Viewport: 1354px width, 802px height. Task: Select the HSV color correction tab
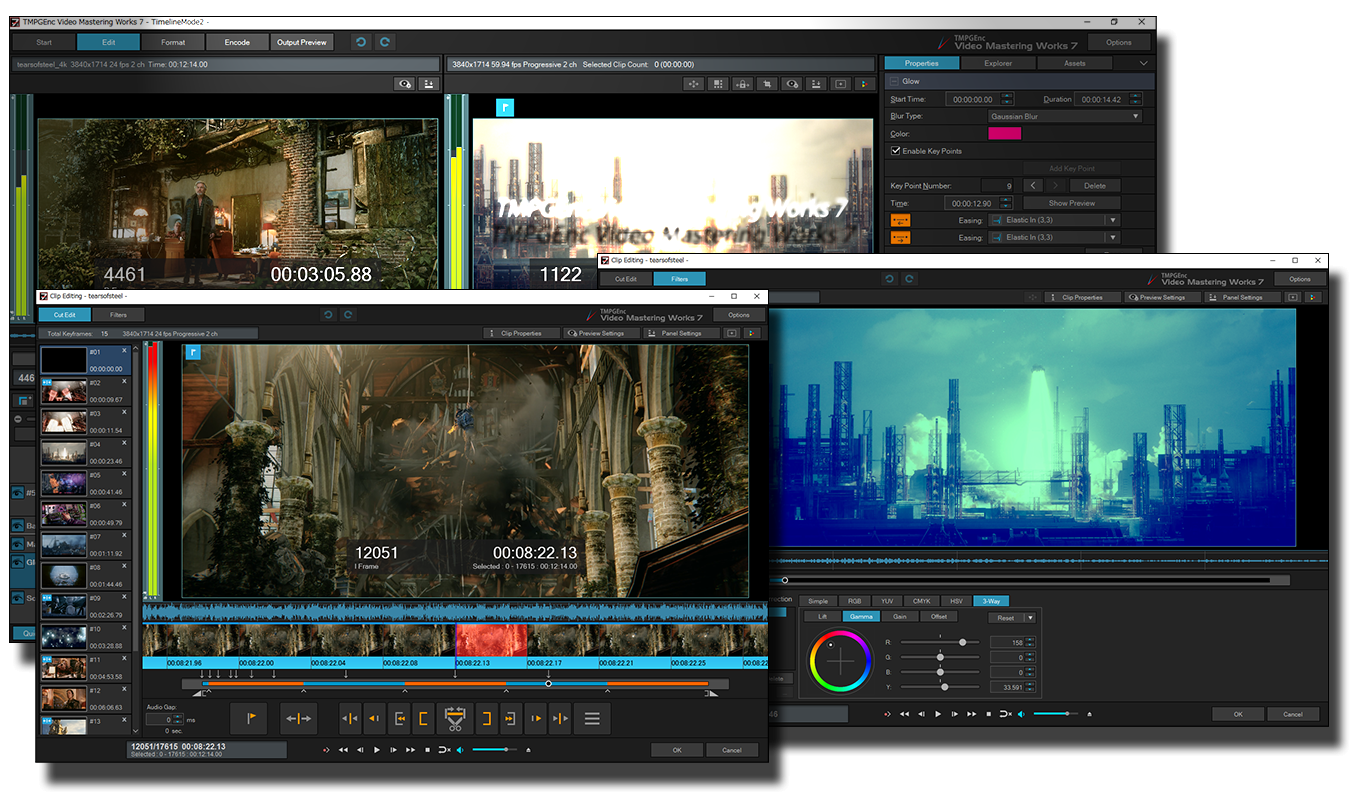click(955, 601)
